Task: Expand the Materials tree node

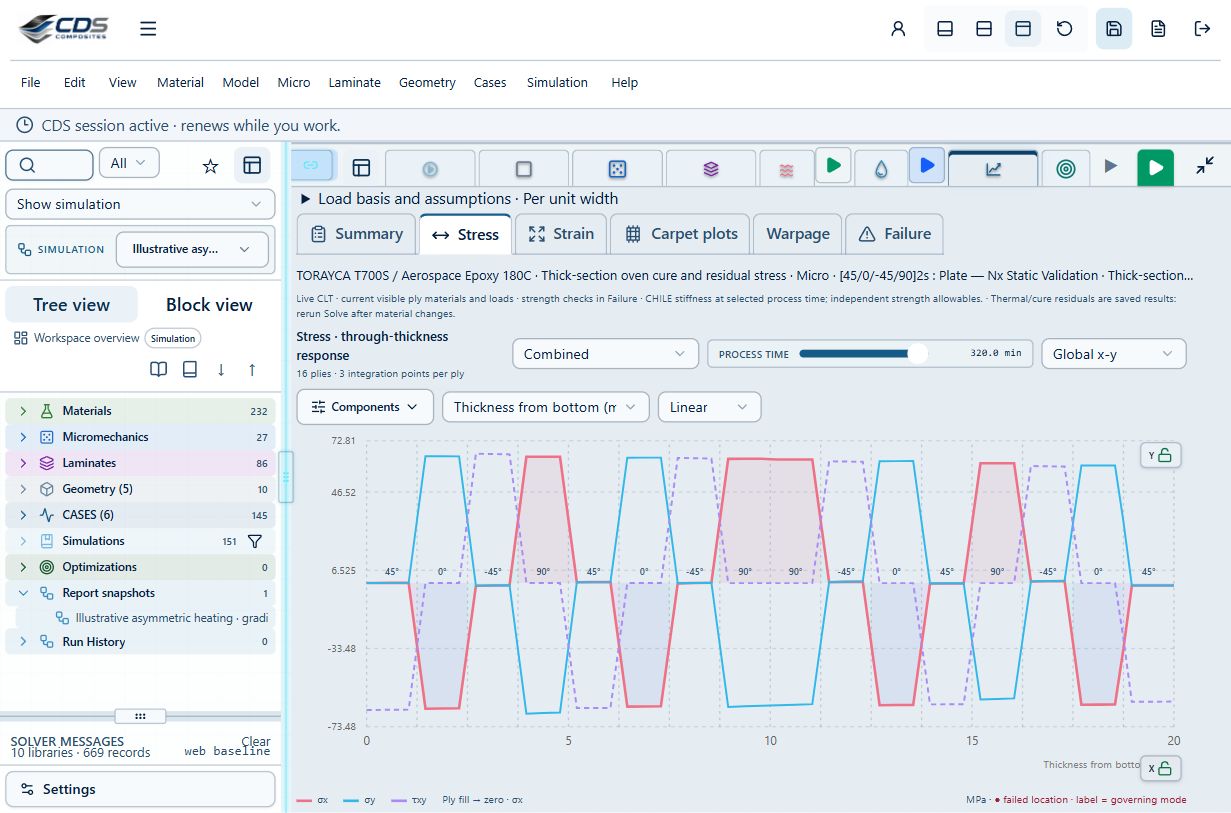Action: click(23, 411)
